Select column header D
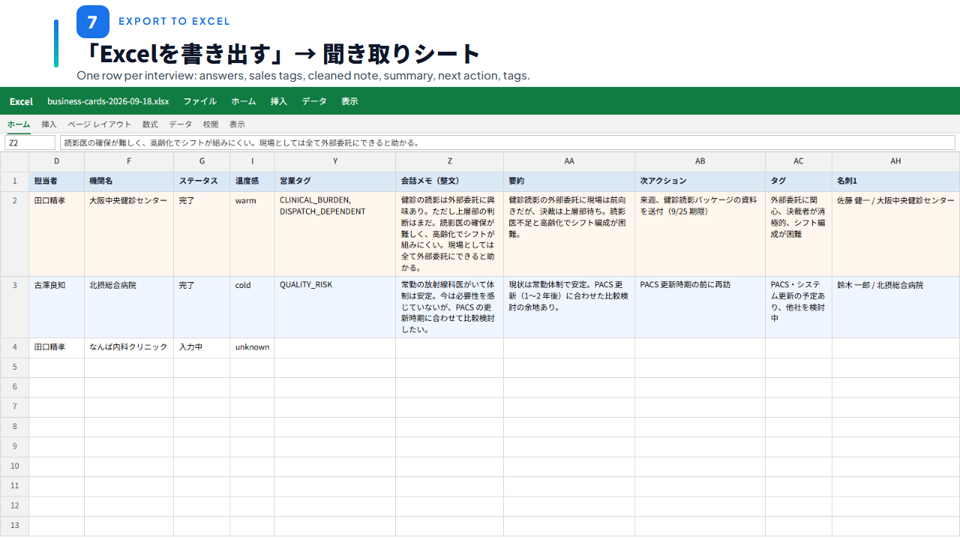The height and width of the screenshot is (540, 960). (x=56, y=162)
